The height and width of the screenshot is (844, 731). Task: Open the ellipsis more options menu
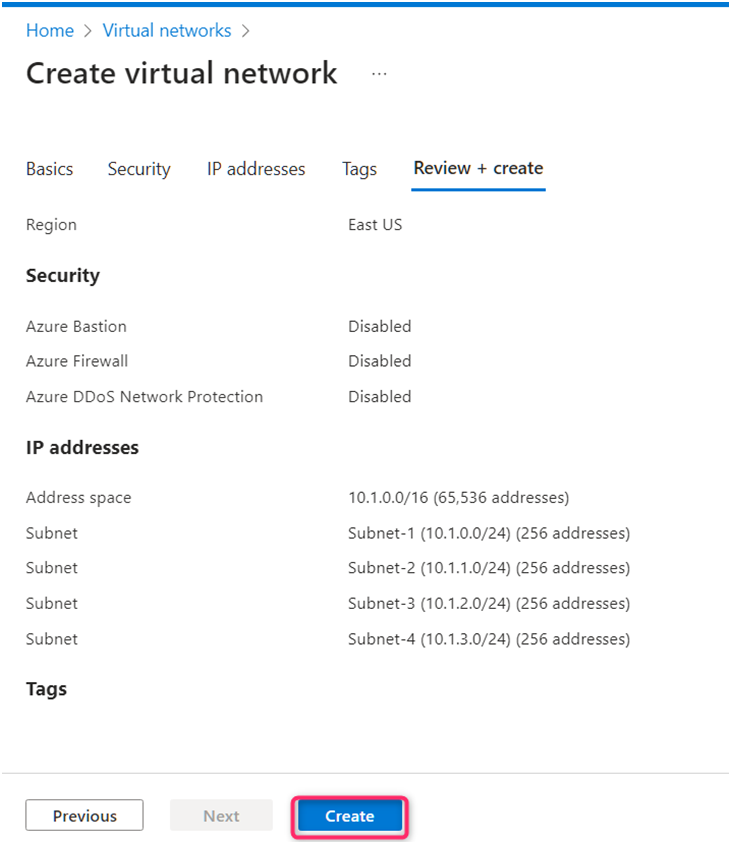click(x=379, y=74)
